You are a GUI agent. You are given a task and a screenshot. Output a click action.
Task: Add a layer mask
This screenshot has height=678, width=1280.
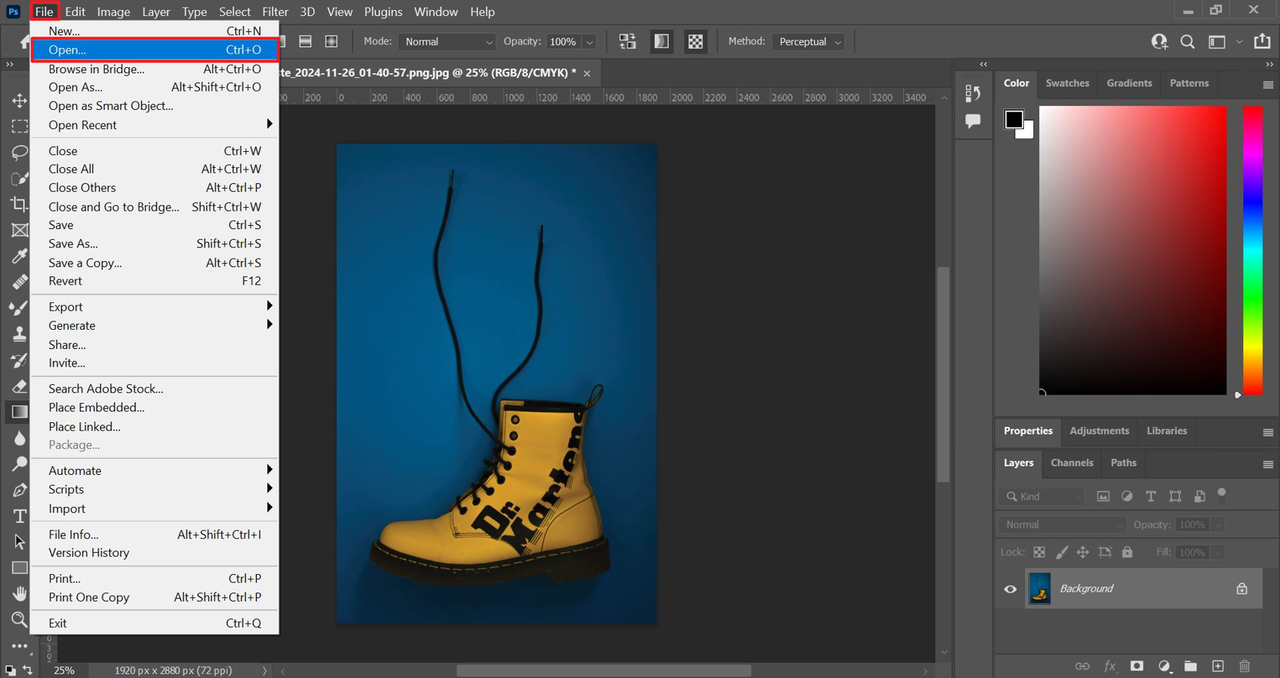(x=1137, y=666)
